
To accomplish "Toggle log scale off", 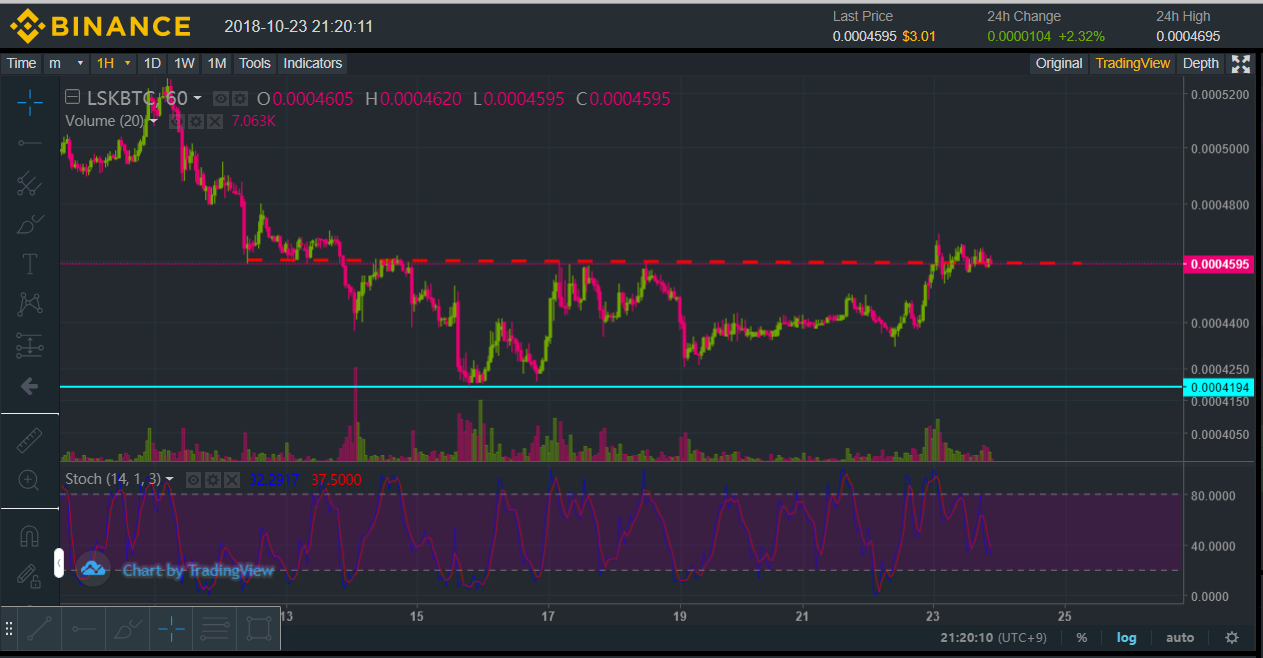I will tap(1127, 637).
